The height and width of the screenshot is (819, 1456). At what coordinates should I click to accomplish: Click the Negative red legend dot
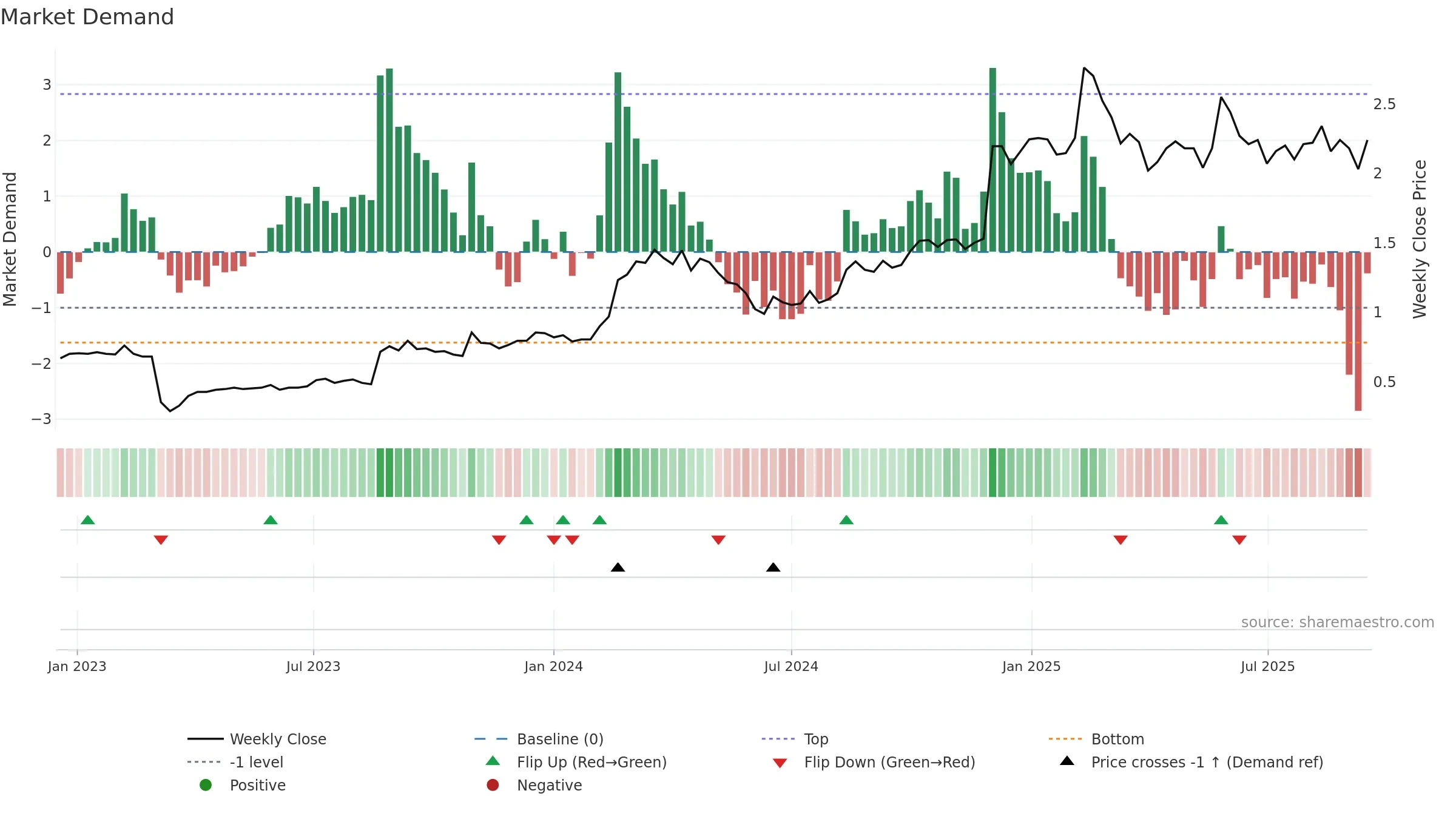coord(493,785)
